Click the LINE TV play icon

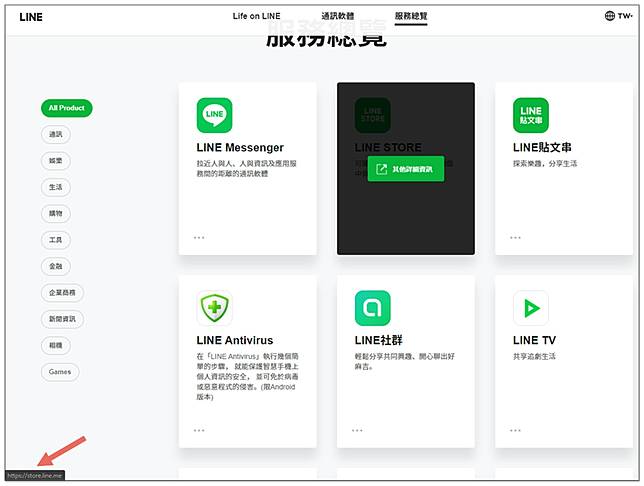click(x=531, y=308)
